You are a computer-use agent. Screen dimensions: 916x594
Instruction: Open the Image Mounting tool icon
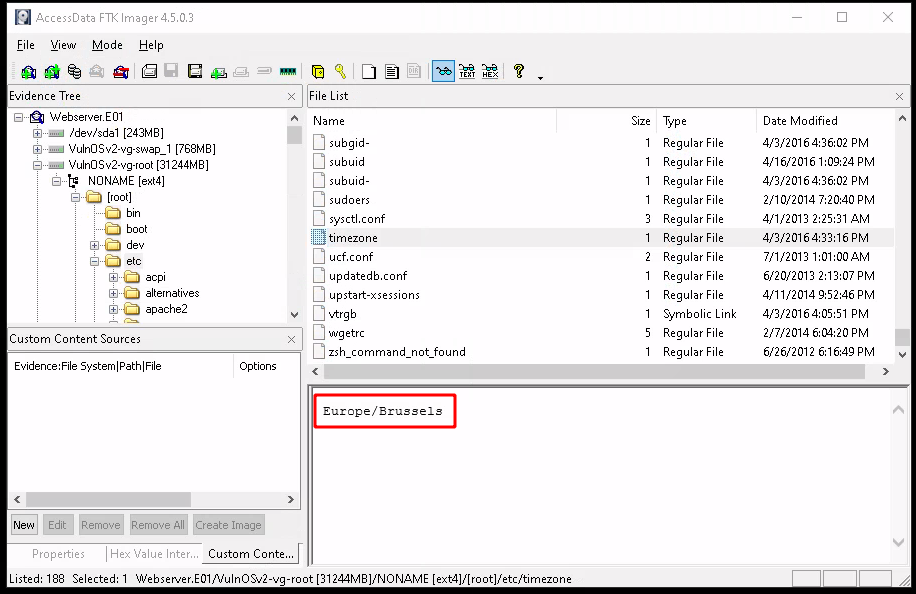[x=74, y=72]
